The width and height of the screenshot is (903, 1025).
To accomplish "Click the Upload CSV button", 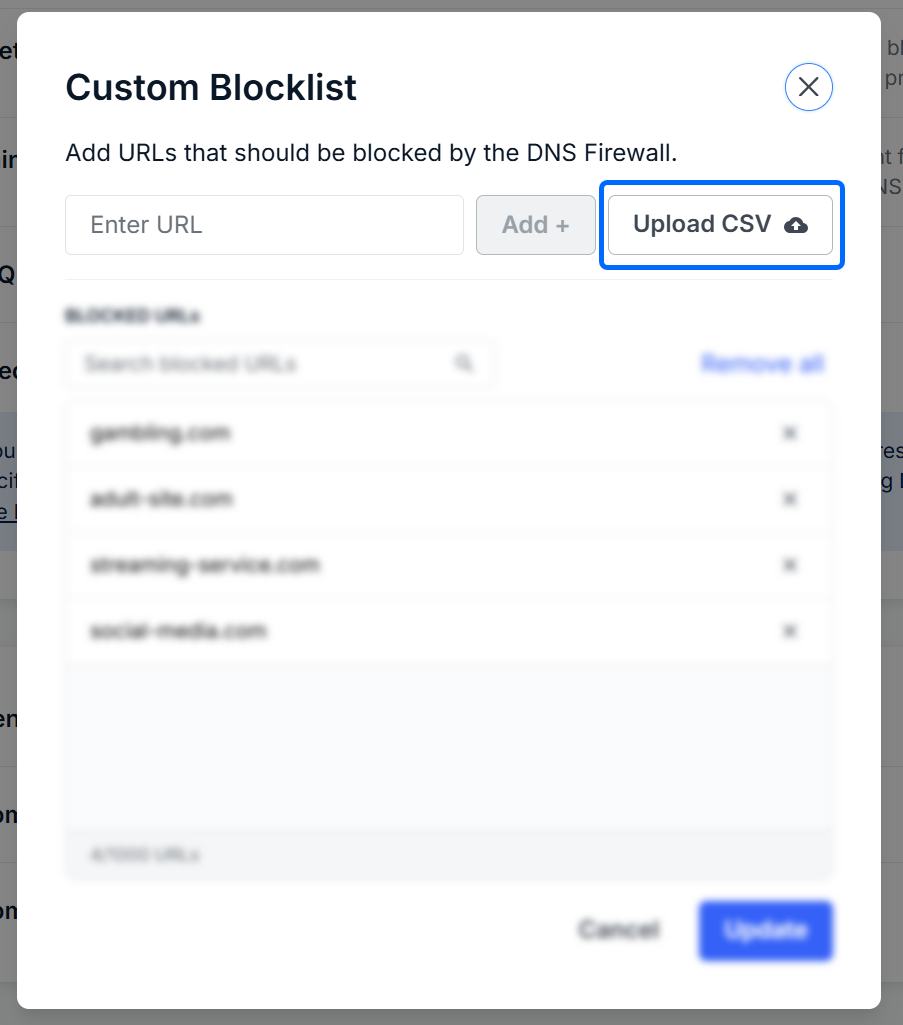I will click(x=720, y=225).
